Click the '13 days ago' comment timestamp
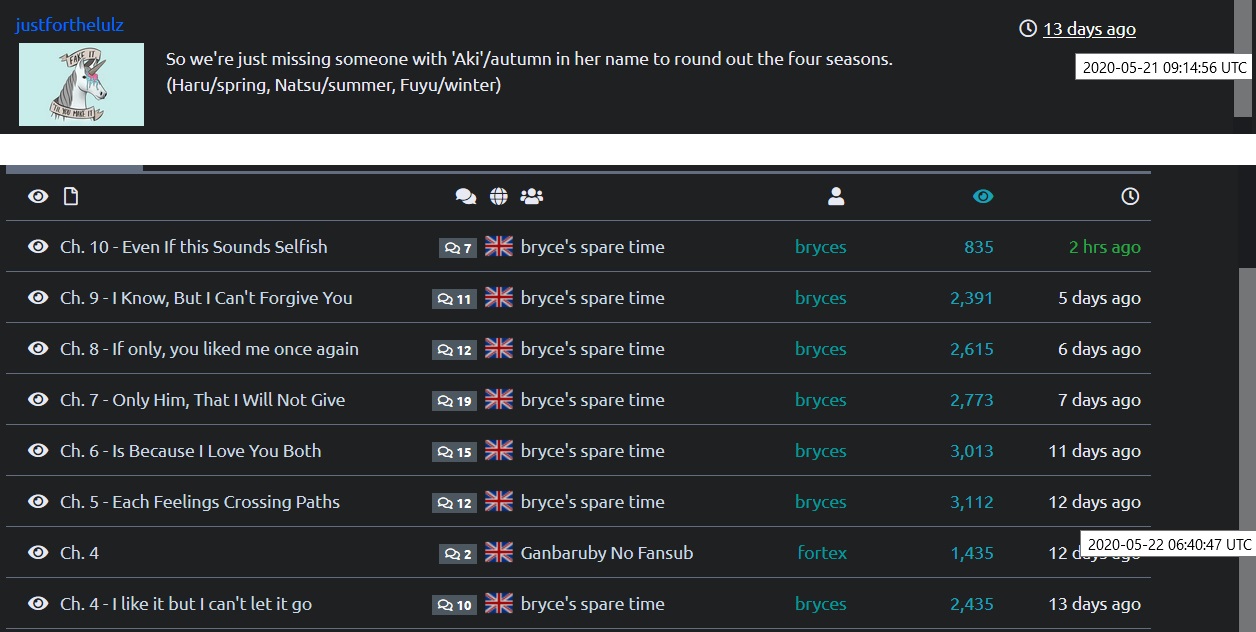 click(1089, 29)
